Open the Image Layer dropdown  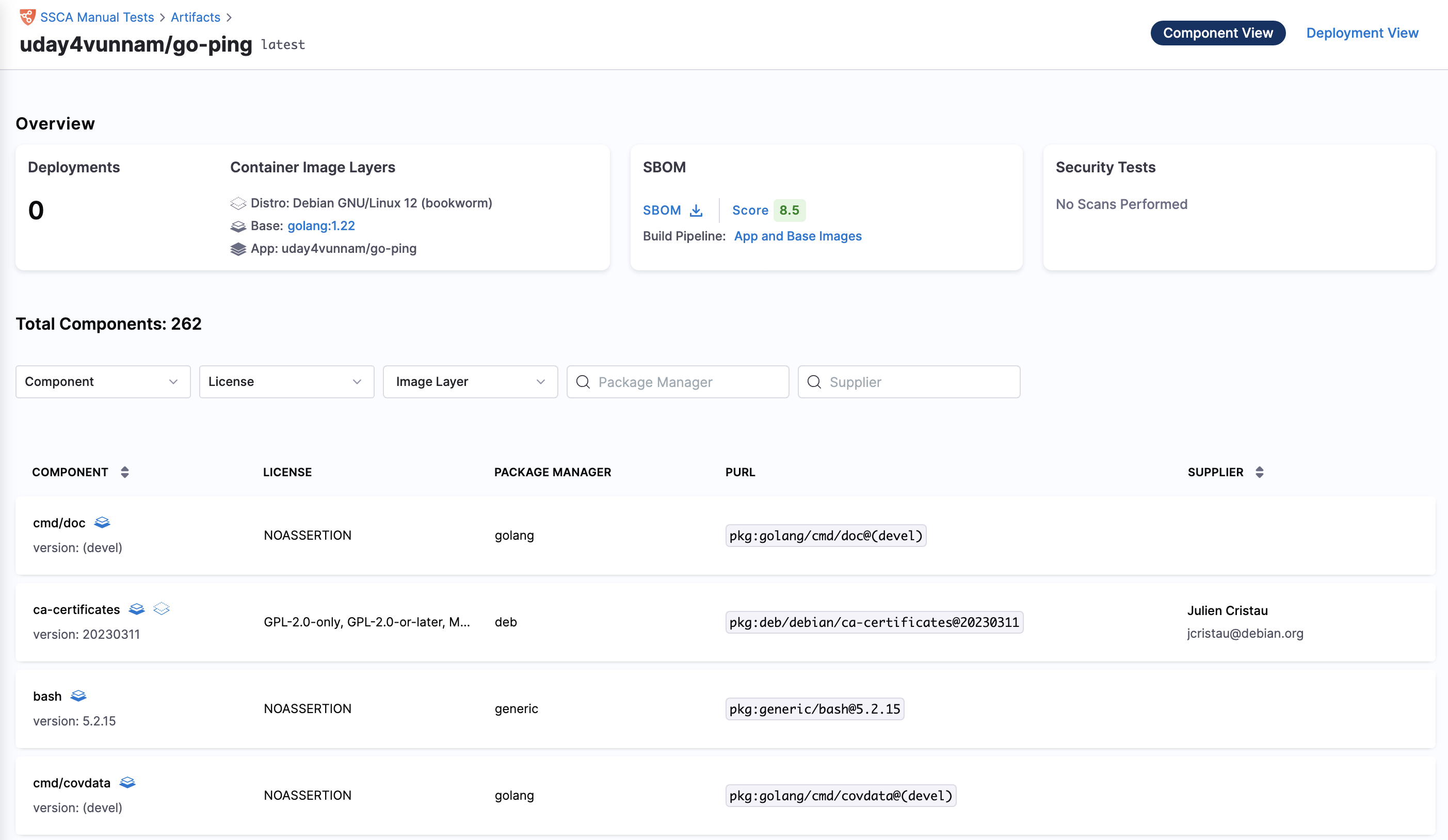click(470, 381)
